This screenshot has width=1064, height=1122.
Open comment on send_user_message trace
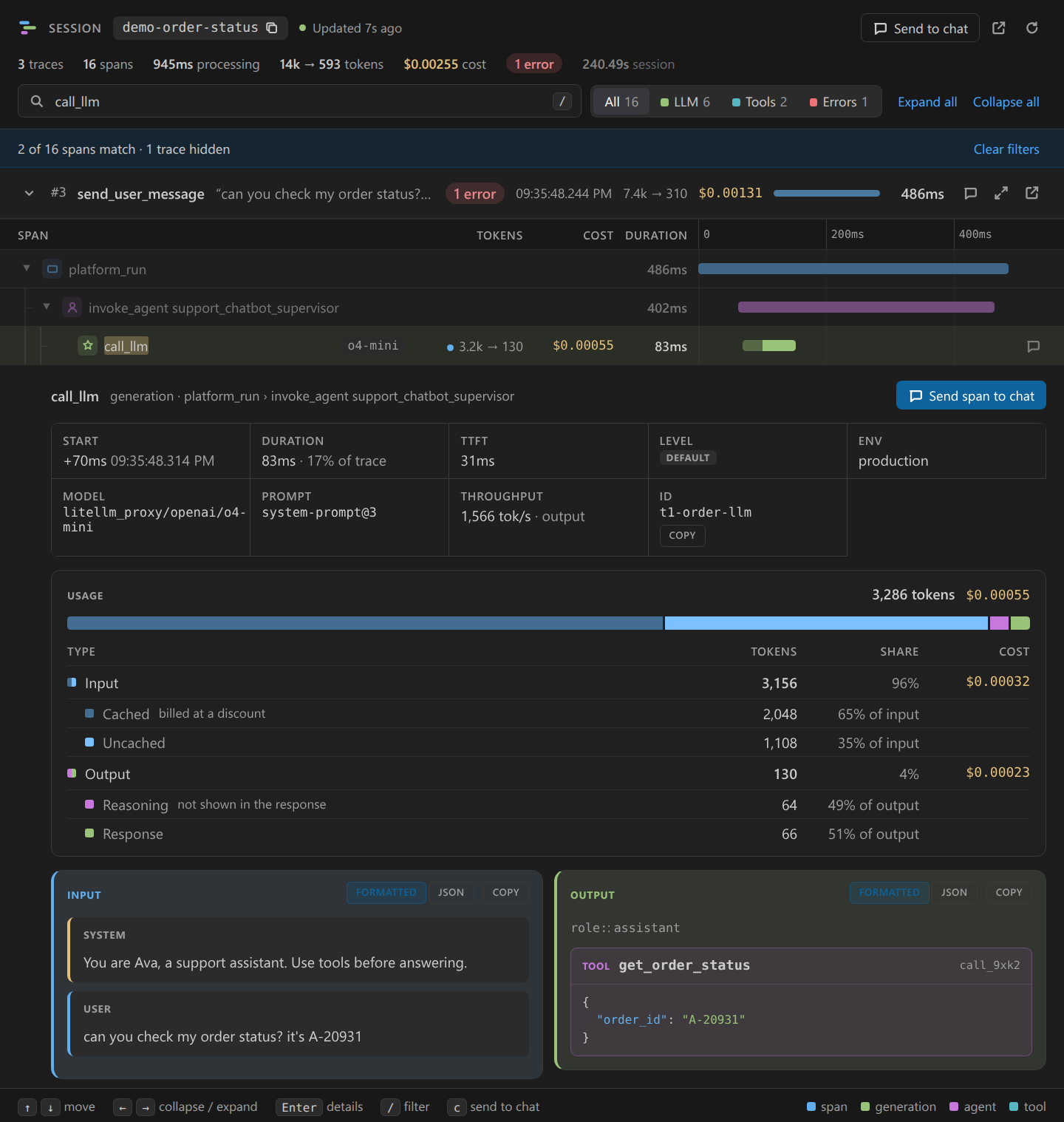click(970, 194)
